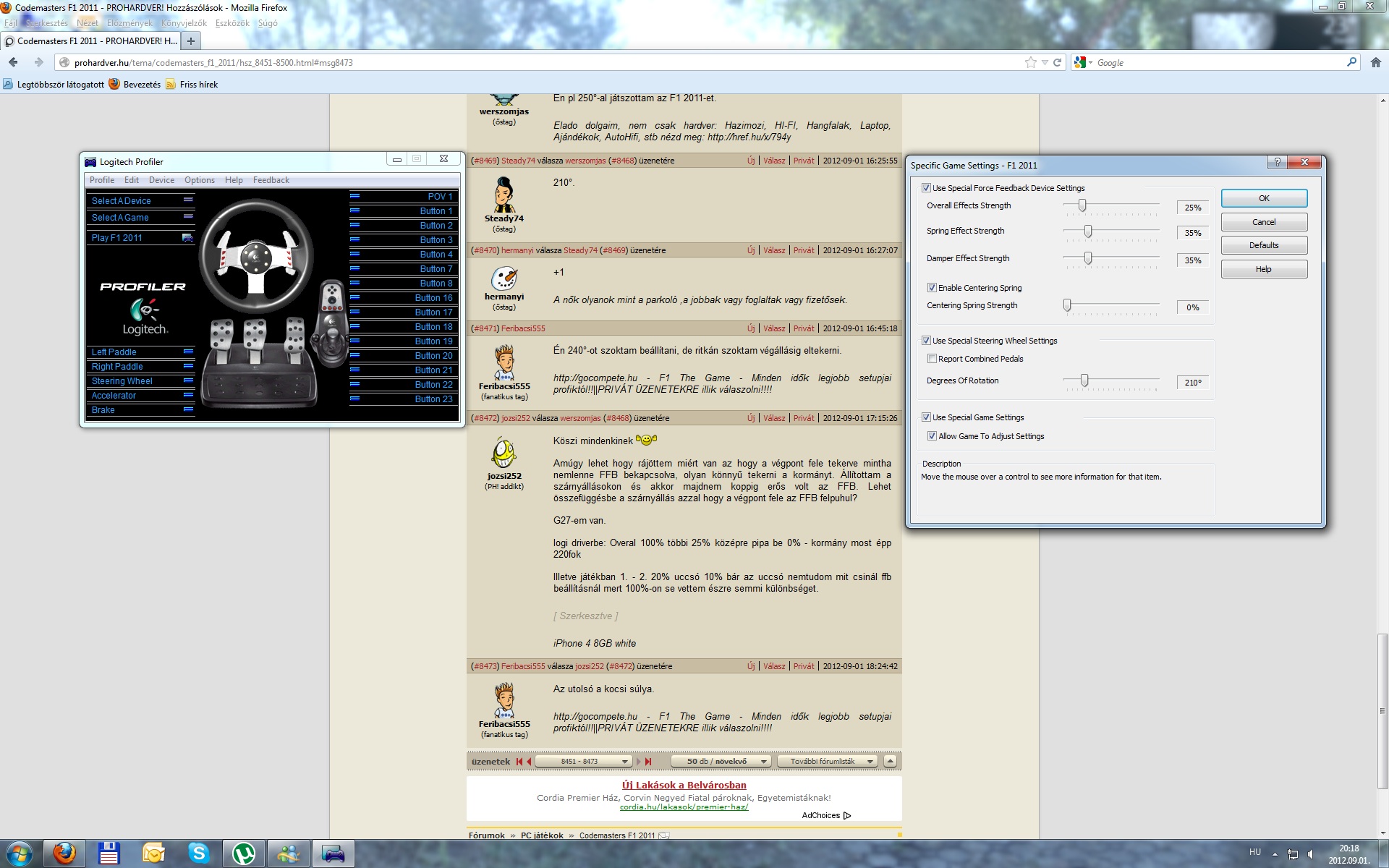This screenshot has height=868, width=1389.
Task: Open Options menu in Logitech Profiler
Action: [x=200, y=180]
